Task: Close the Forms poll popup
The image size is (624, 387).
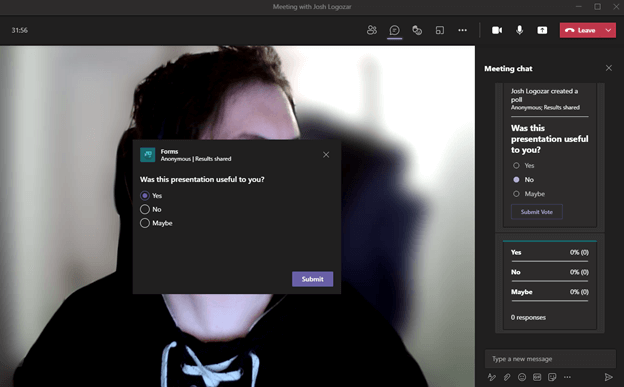Action: point(326,154)
